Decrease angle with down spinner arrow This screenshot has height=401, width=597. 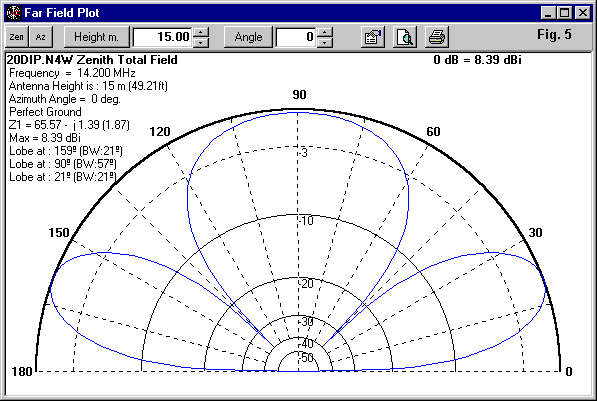click(325, 42)
